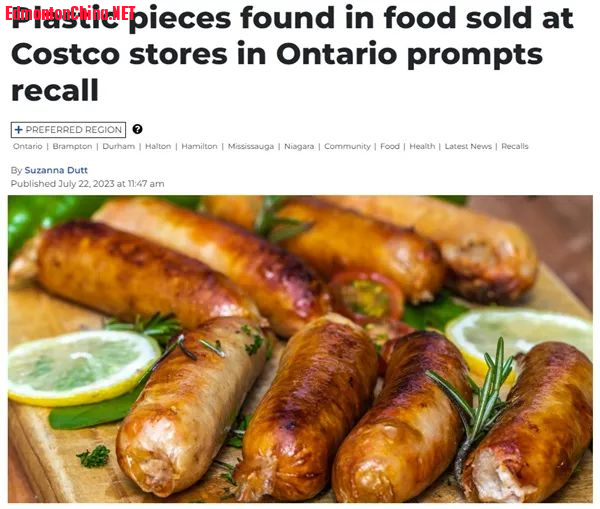This screenshot has width=600, height=509.
Task: View author Suzanna Dutt's profile
Action: pyautogui.click(x=56, y=170)
